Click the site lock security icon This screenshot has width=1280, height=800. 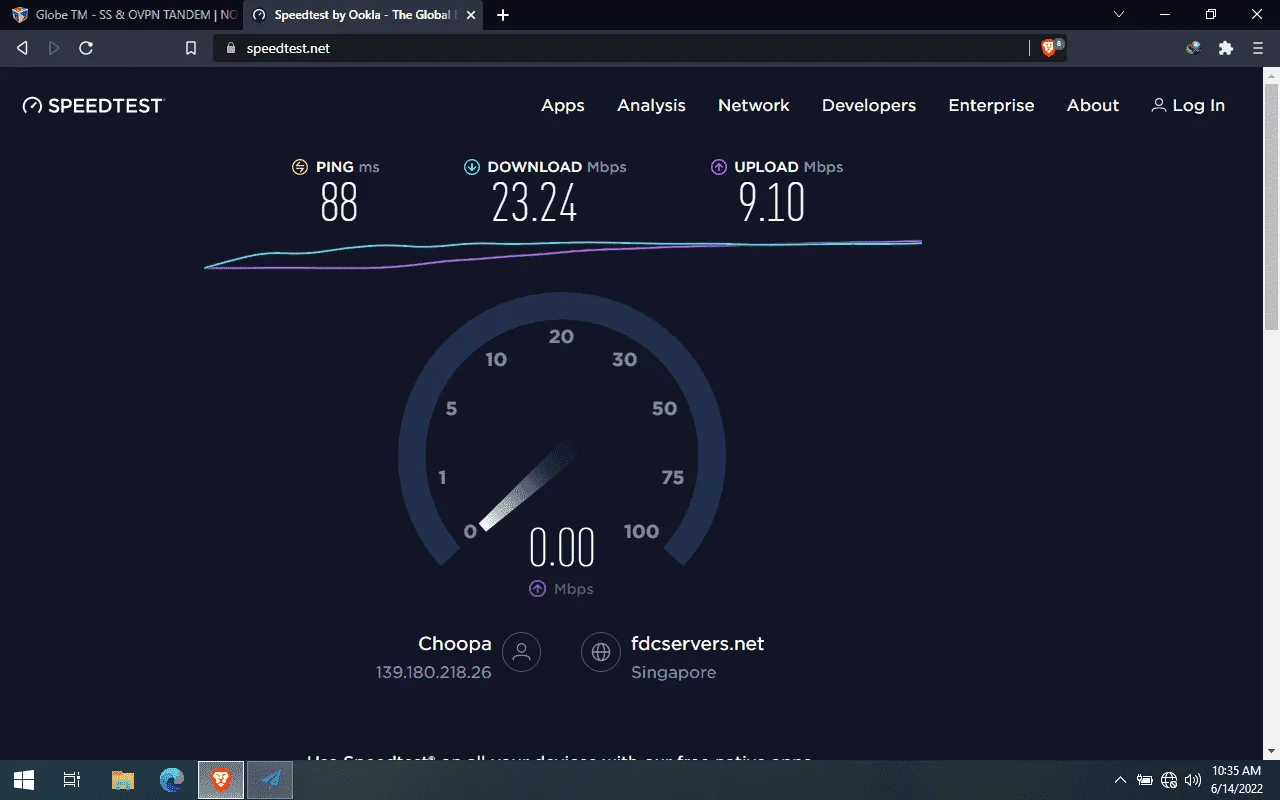pyautogui.click(x=231, y=48)
